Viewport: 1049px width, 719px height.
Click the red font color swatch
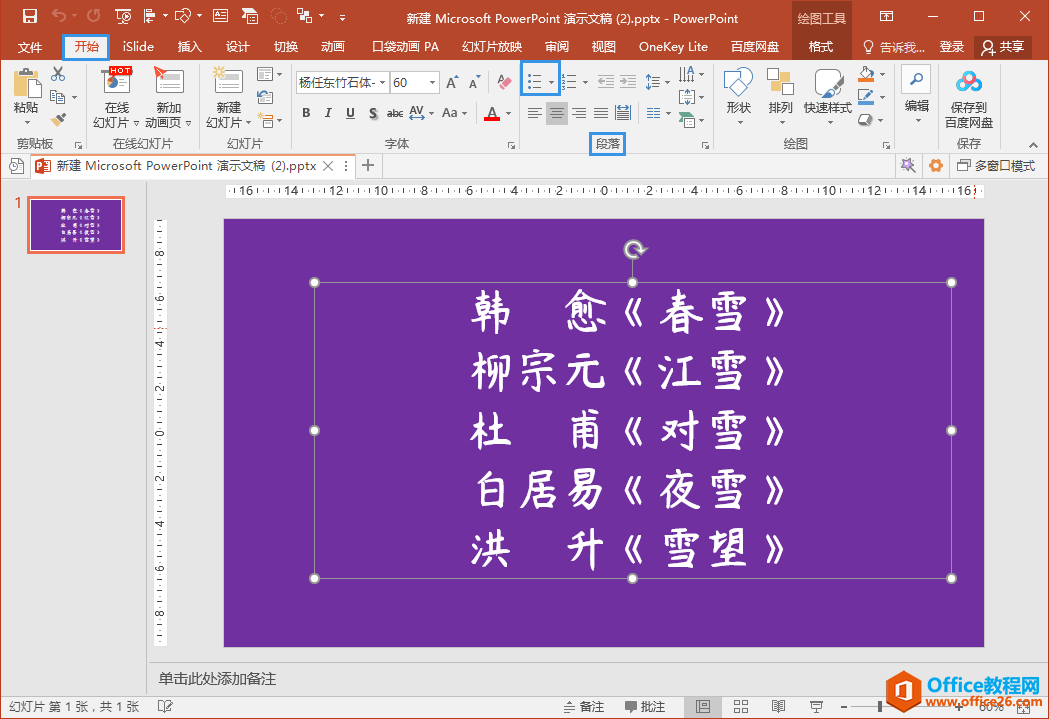(x=492, y=114)
